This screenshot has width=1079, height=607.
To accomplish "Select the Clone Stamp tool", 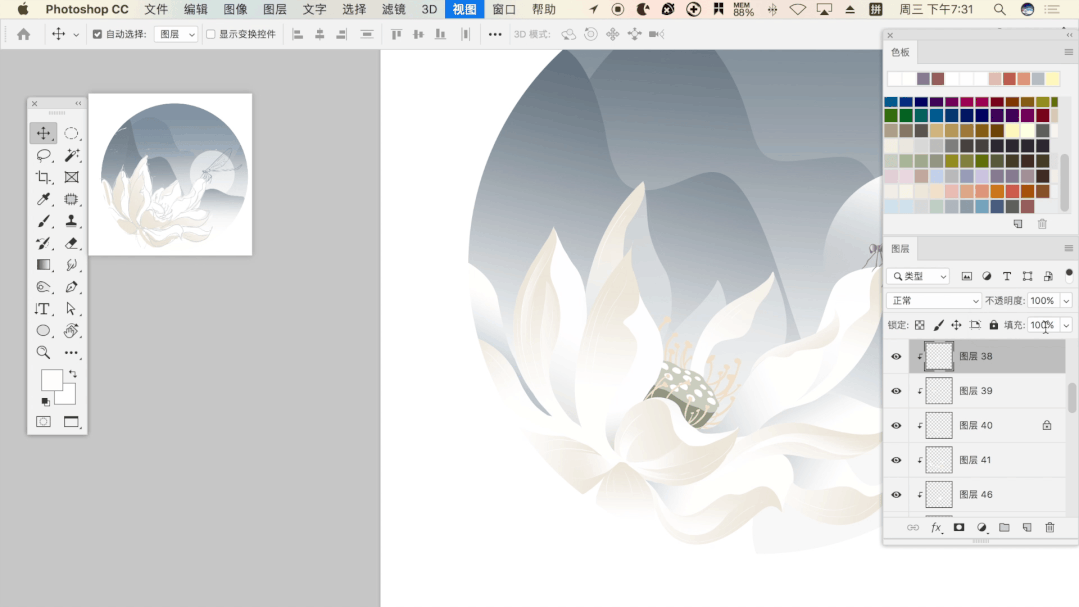I will point(71,221).
